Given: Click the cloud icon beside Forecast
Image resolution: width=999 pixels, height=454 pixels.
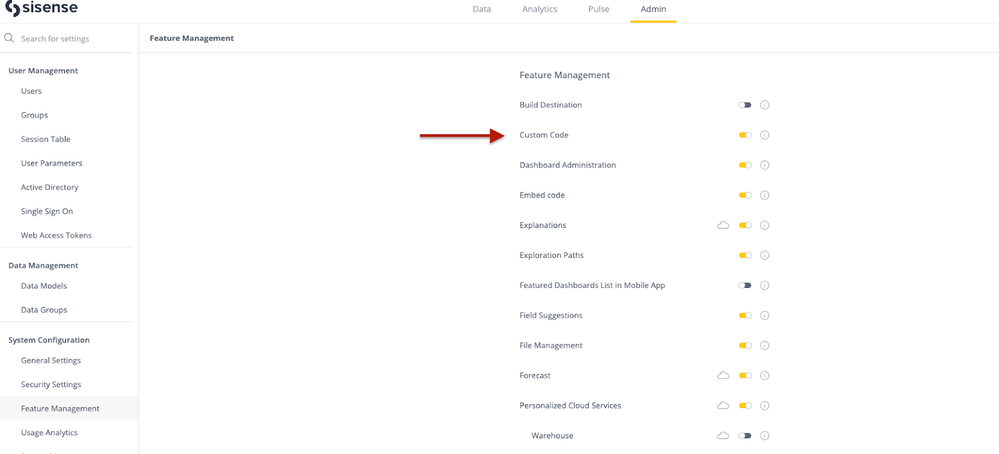Looking at the screenshot, I should [x=723, y=375].
